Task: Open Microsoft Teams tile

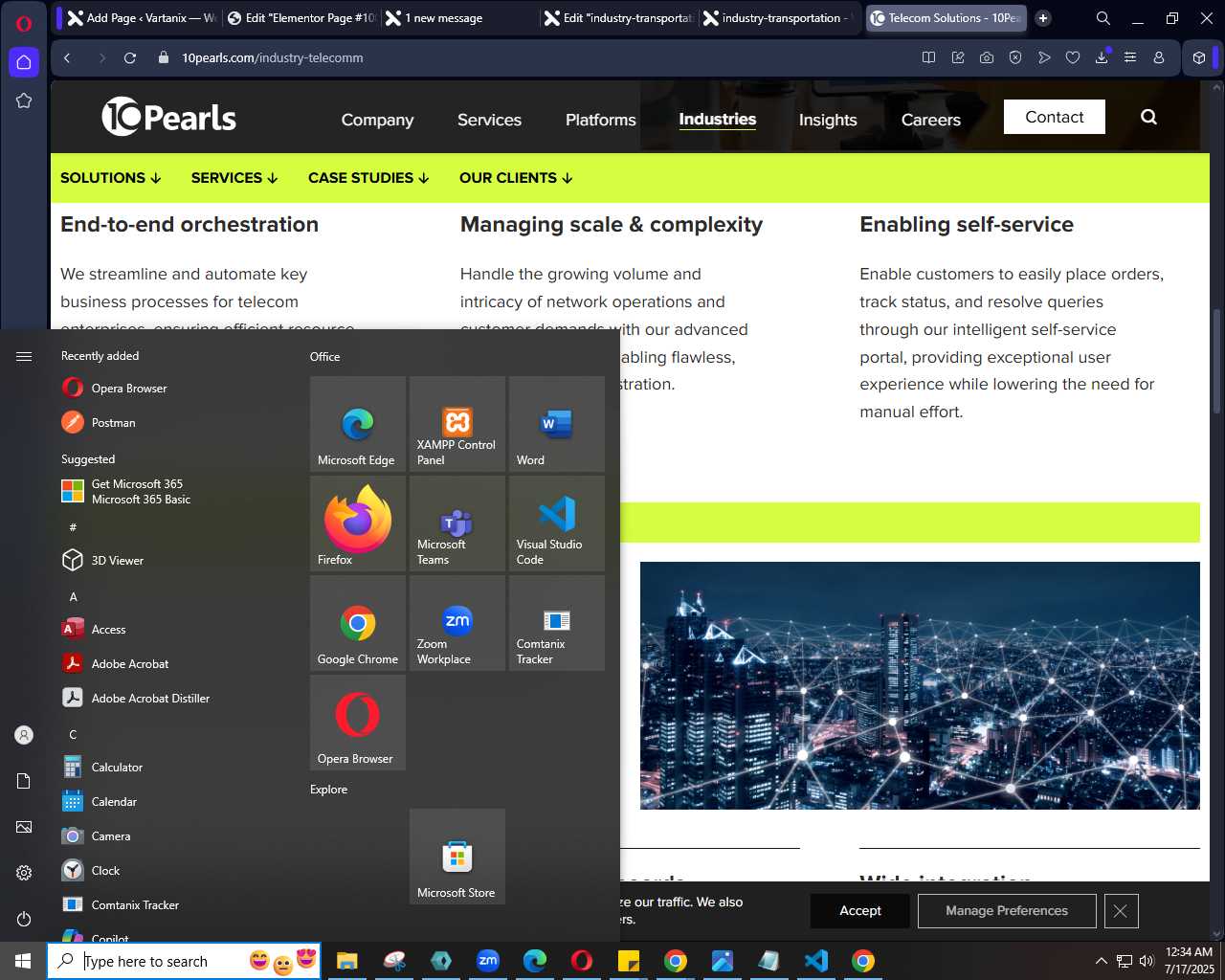Action: 457,523
